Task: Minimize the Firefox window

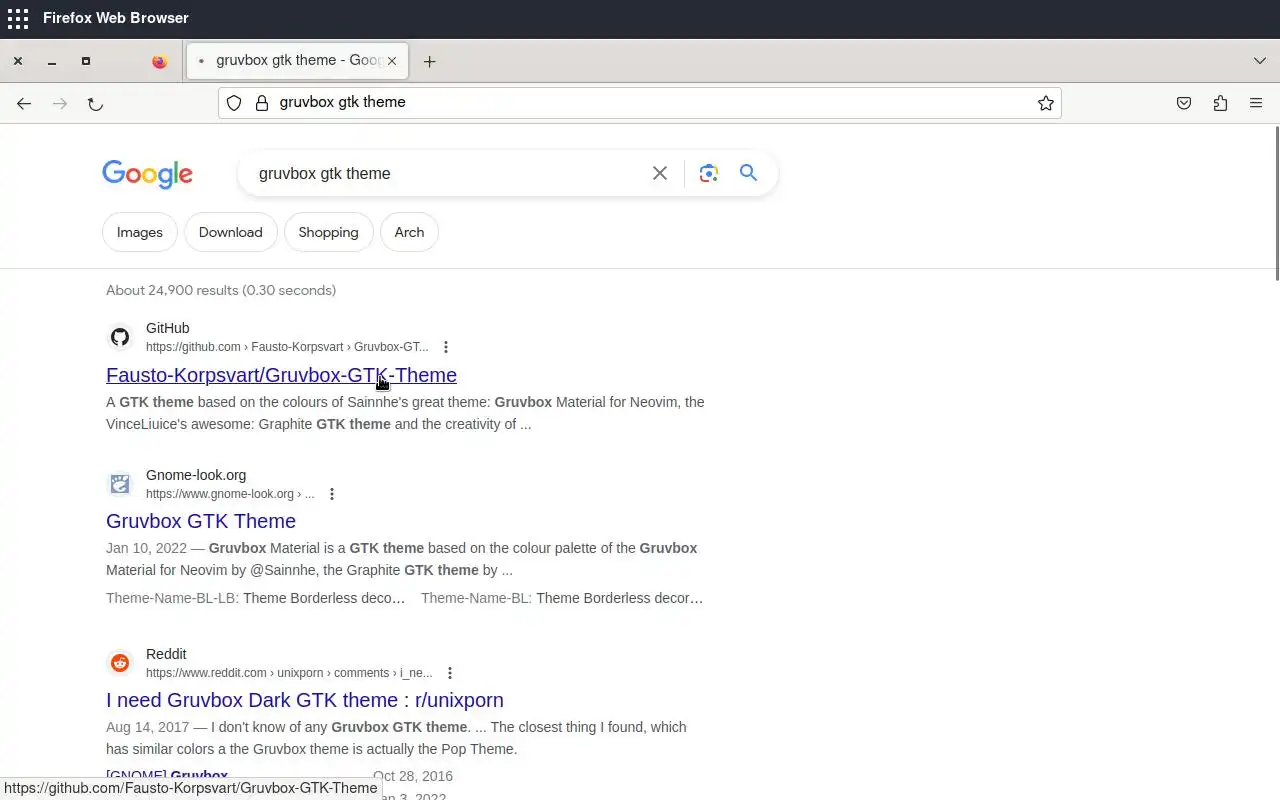Action: pos(51,61)
